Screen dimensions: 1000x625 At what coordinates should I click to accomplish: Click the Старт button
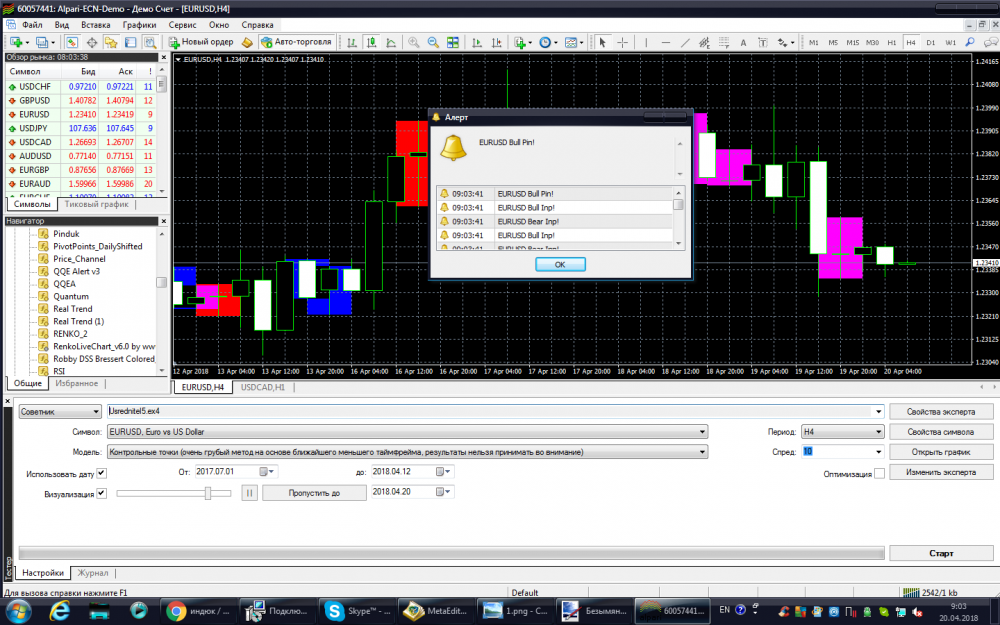941,553
